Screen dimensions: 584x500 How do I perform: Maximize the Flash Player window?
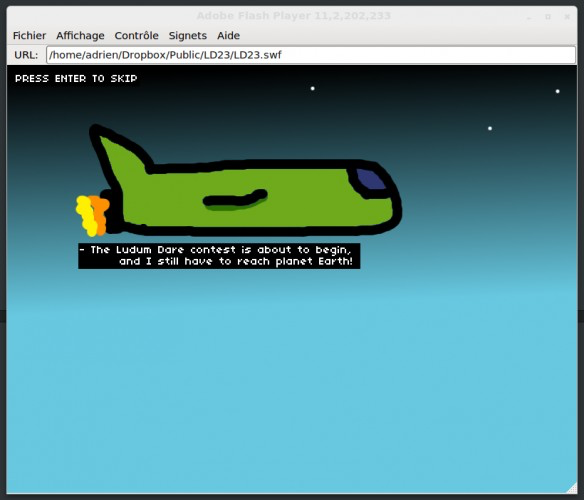pyautogui.click(x=548, y=17)
